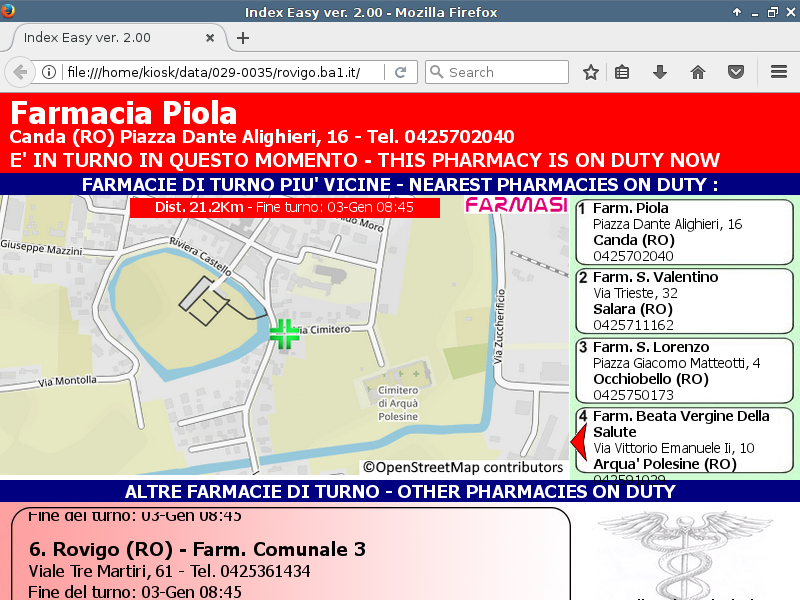This screenshot has width=800, height=600.
Task: Open the Firefox hamburger menu
Action: (779, 72)
